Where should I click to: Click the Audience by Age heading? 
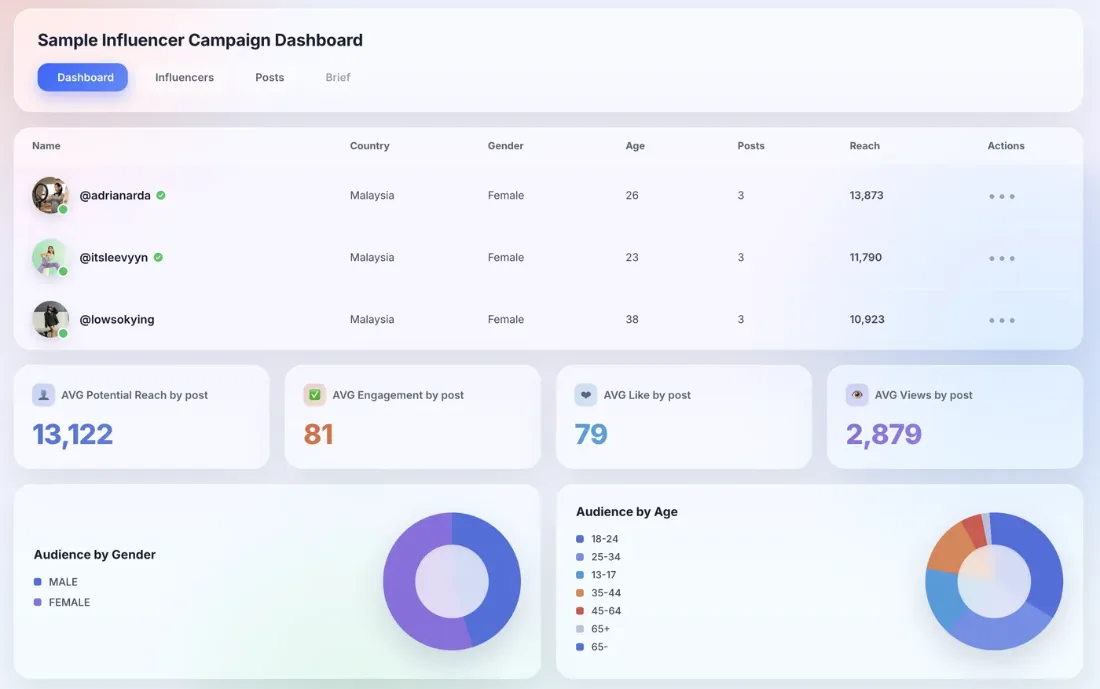click(626, 511)
